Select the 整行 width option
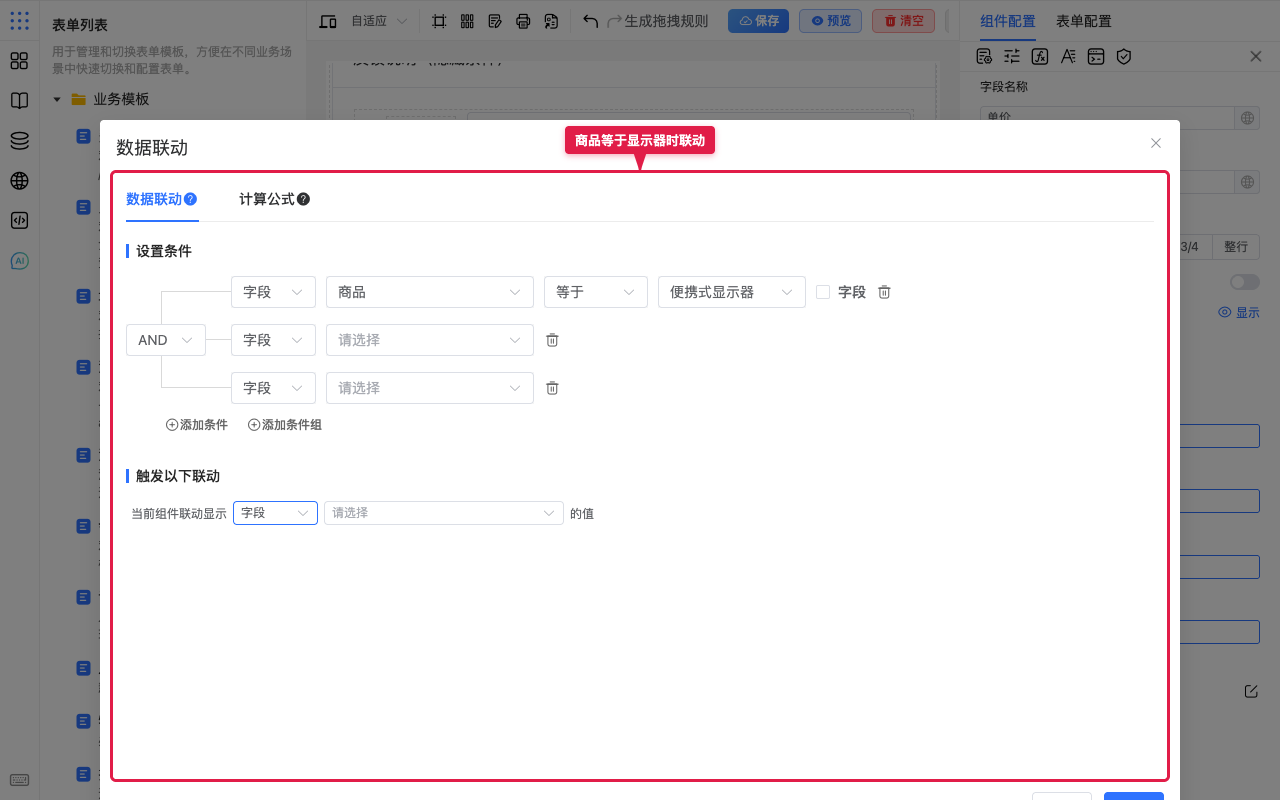Image resolution: width=1280 pixels, height=800 pixels. click(x=1236, y=247)
